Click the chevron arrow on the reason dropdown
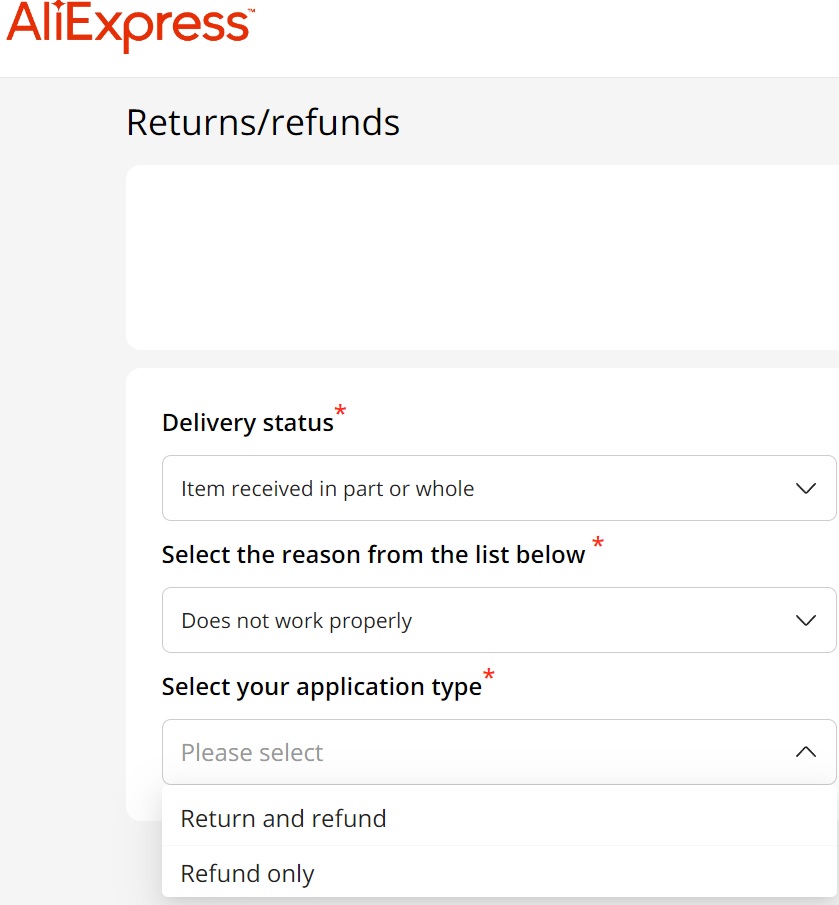Viewport: 839px width, 905px height. click(x=805, y=621)
